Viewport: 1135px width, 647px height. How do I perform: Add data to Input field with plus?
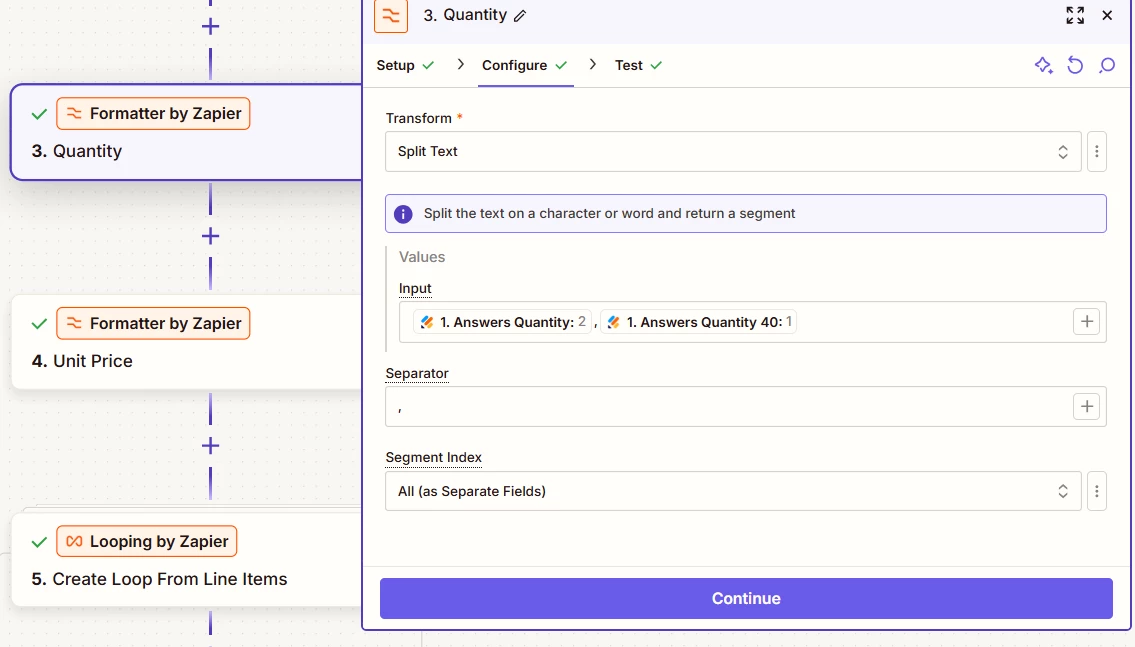1087,322
